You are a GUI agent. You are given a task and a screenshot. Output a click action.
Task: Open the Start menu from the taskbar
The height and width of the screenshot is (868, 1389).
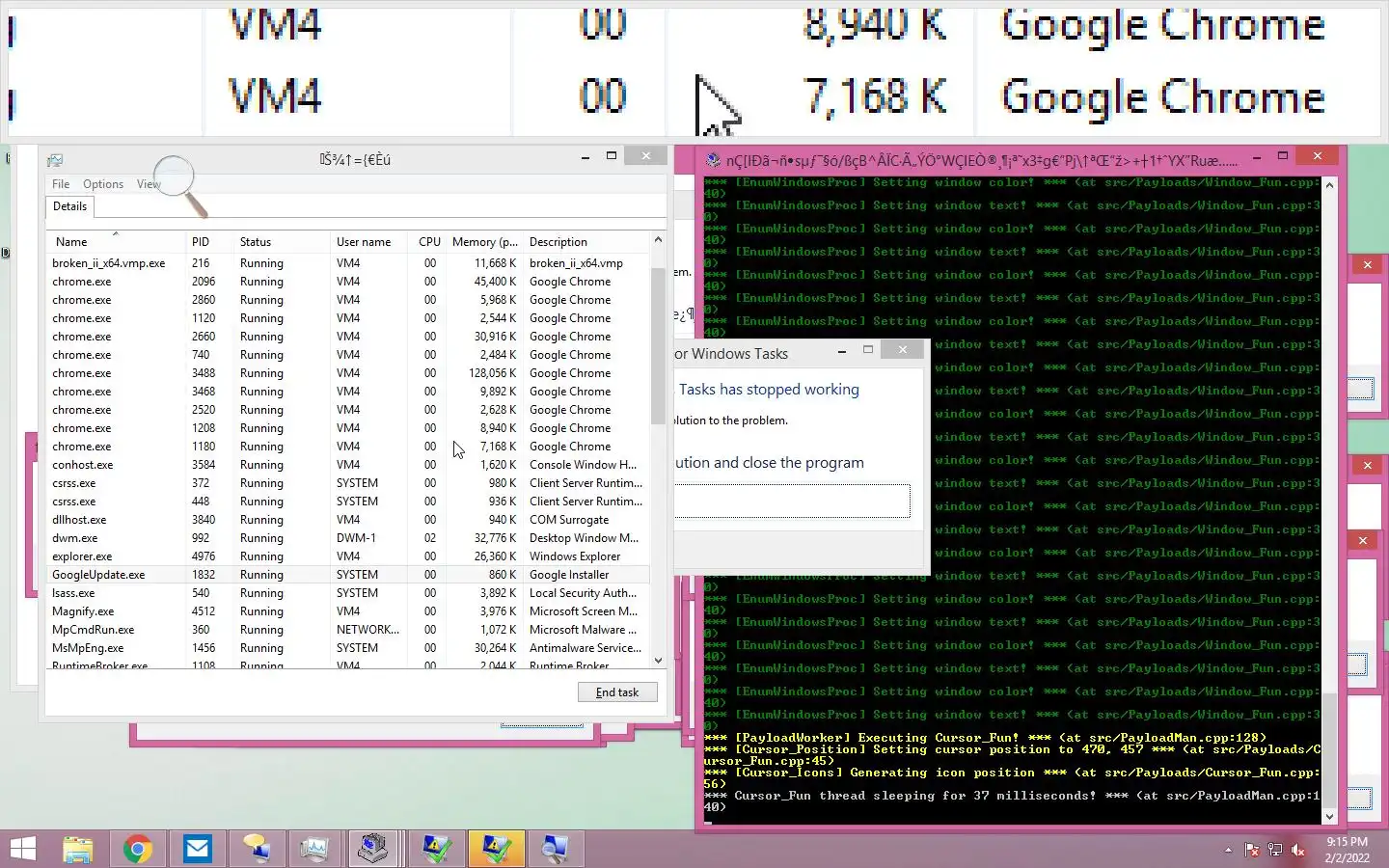(22, 849)
